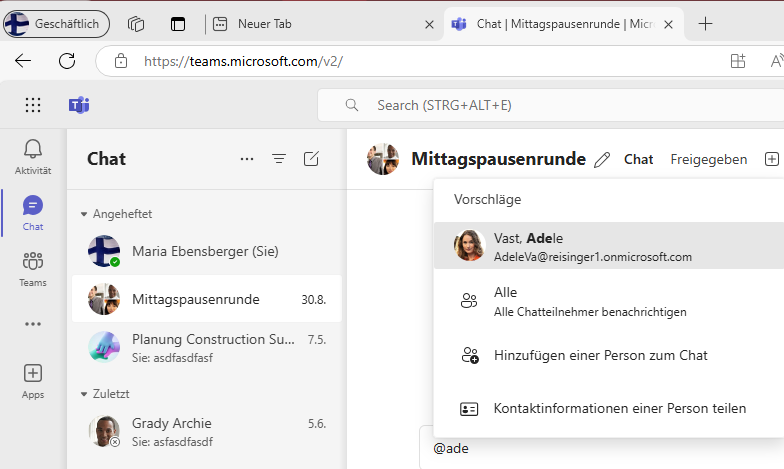
Task: Add a tab with the plus icon
Action: pyautogui.click(x=772, y=159)
